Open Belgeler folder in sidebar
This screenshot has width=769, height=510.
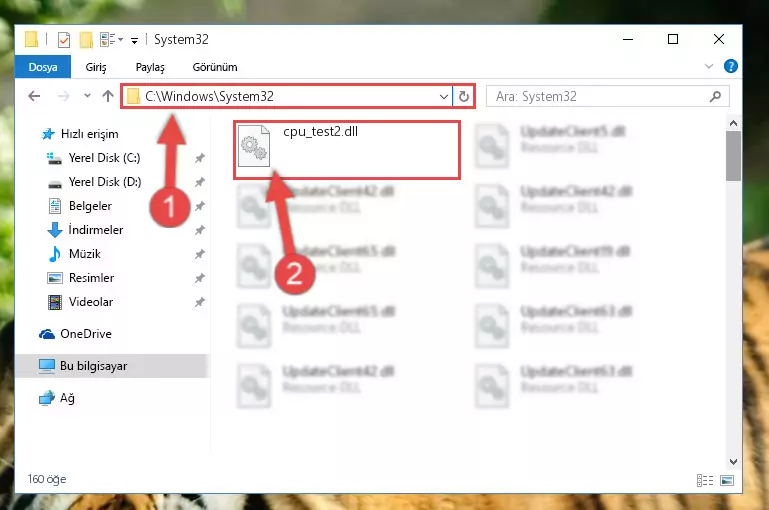click(81, 206)
